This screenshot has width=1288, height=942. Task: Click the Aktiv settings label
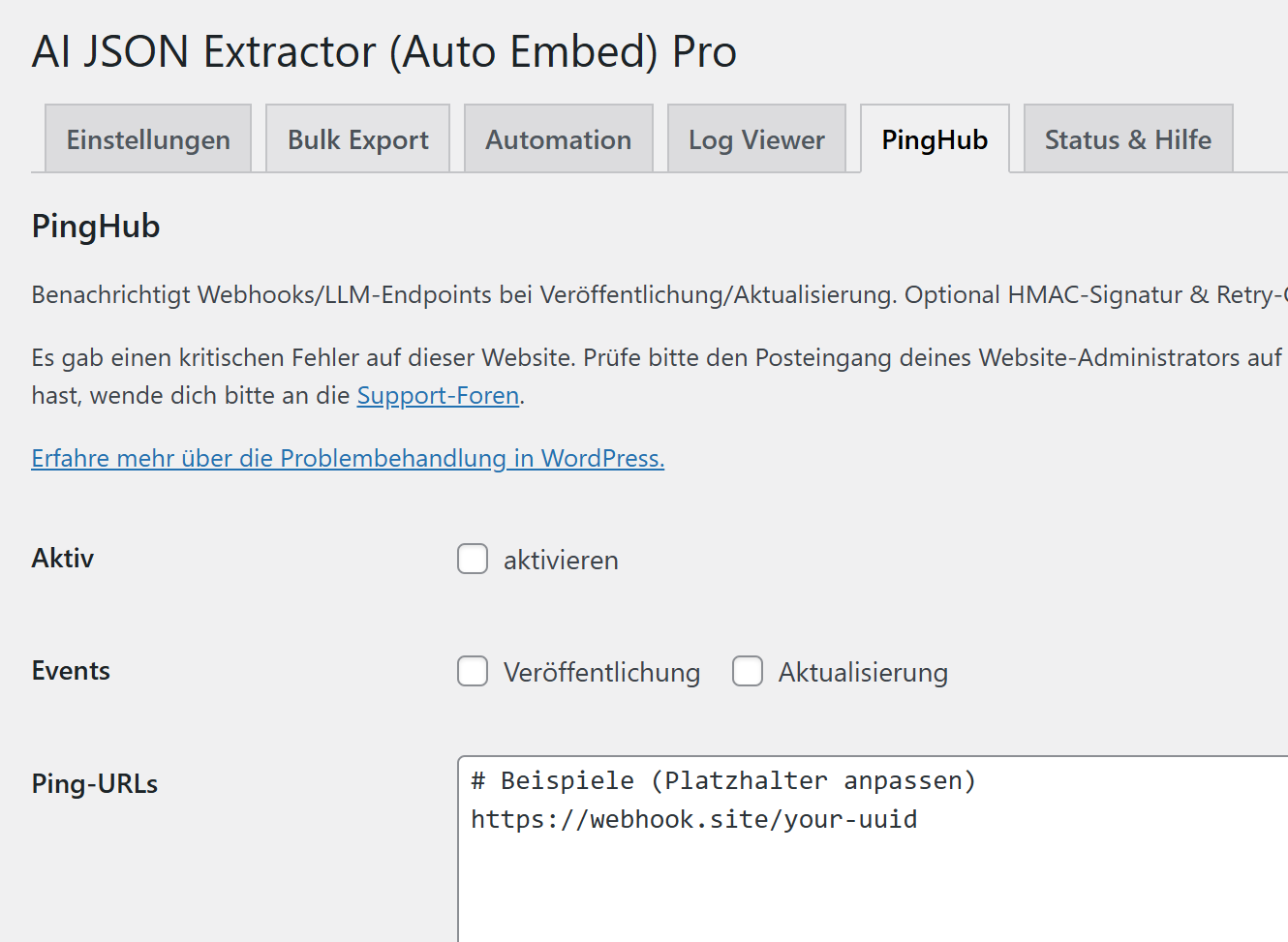(x=62, y=559)
